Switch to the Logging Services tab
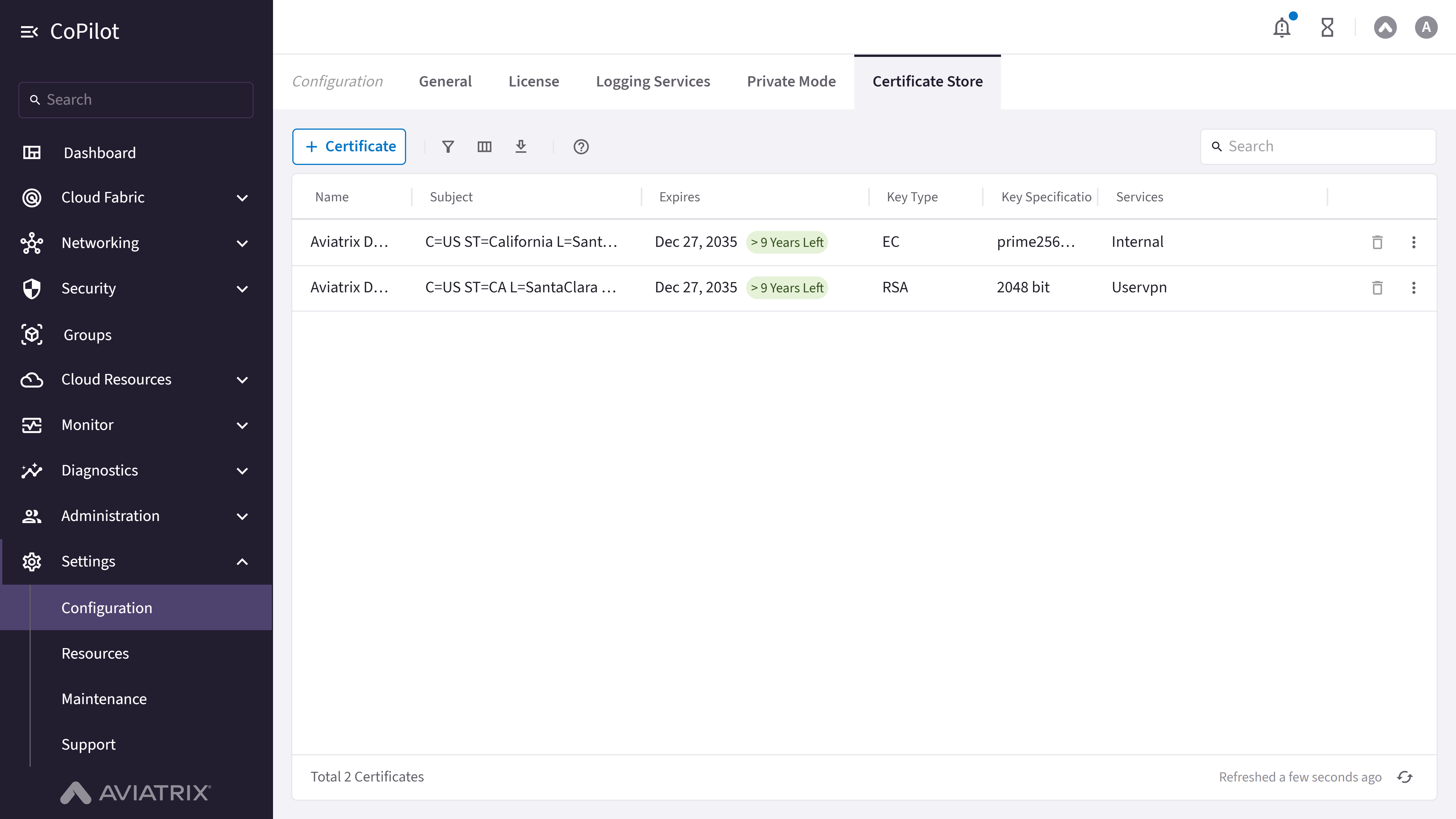1456x819 pixels. pos(653,81)
